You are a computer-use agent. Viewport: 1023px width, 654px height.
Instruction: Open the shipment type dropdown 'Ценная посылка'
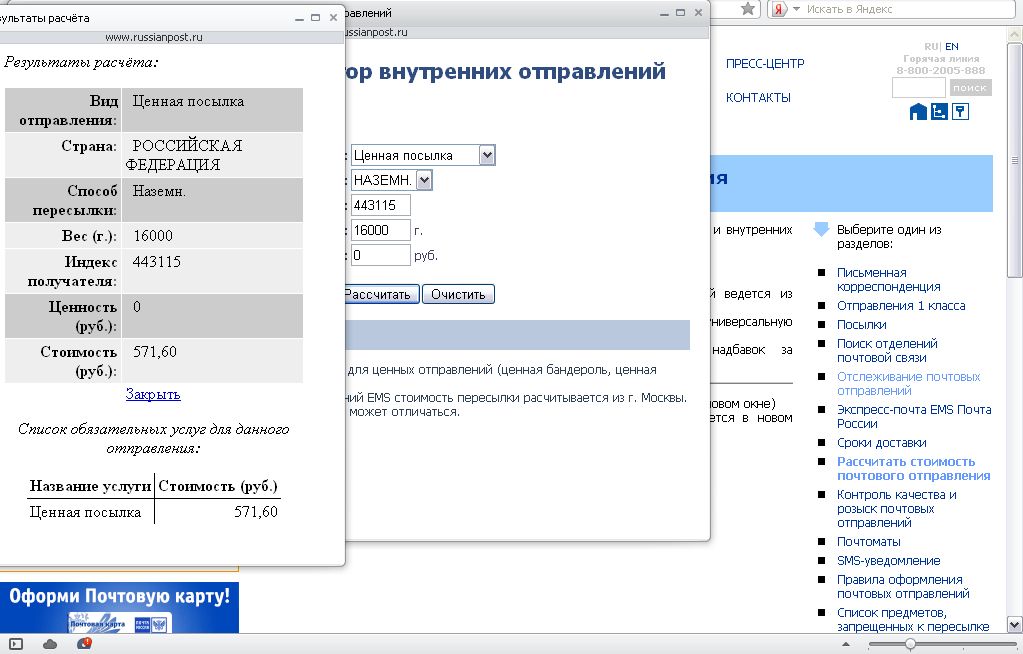(423, 155)
